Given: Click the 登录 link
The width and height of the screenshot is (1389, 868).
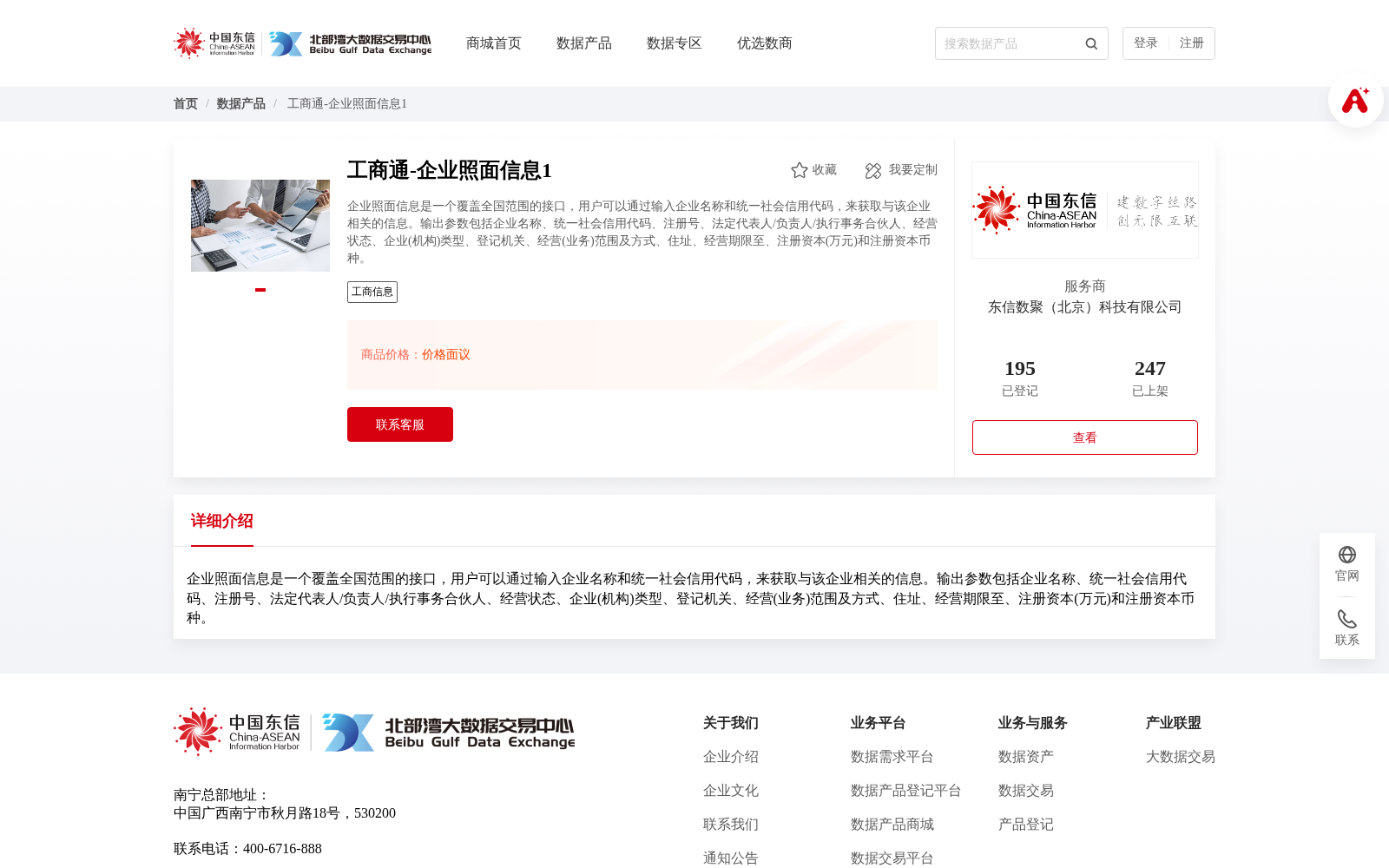Looking at the screenshot, I should pyautogui.click(x=1146, y=43).
